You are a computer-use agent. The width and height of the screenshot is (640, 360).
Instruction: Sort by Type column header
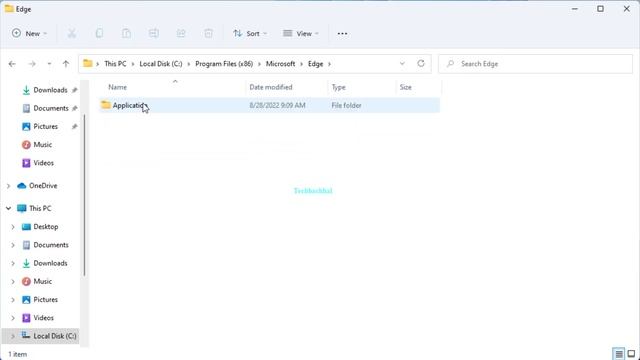[338, 87]
